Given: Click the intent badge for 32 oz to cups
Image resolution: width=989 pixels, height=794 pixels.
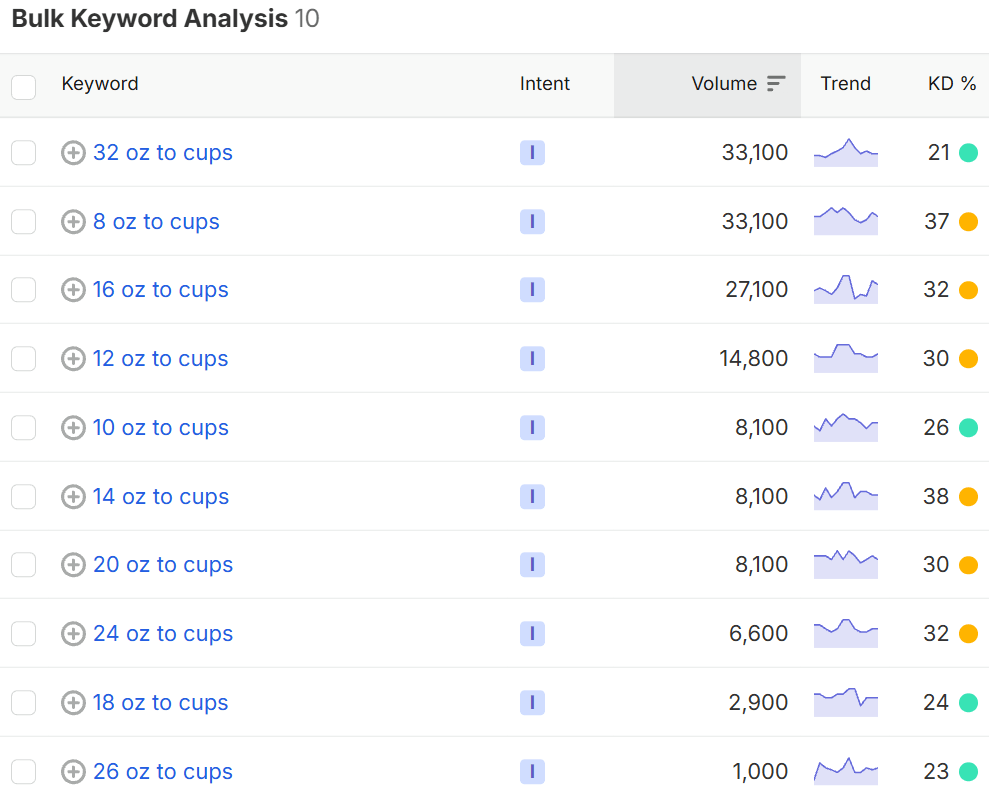Looking at the screenshot, I should tap(532, 153).
